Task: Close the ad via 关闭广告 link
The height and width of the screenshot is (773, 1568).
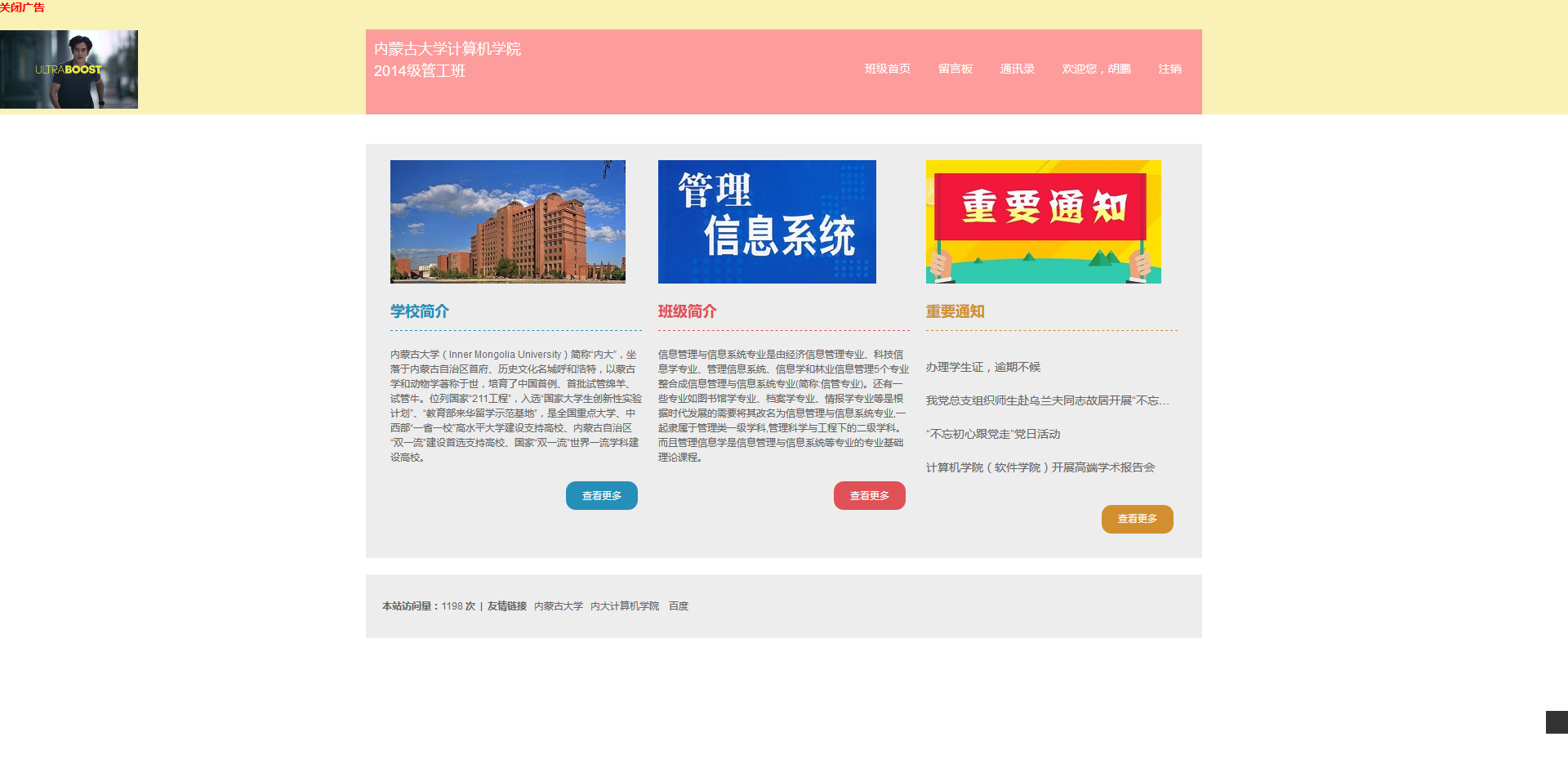Action: pyautogui.click(x=23, y=7)
